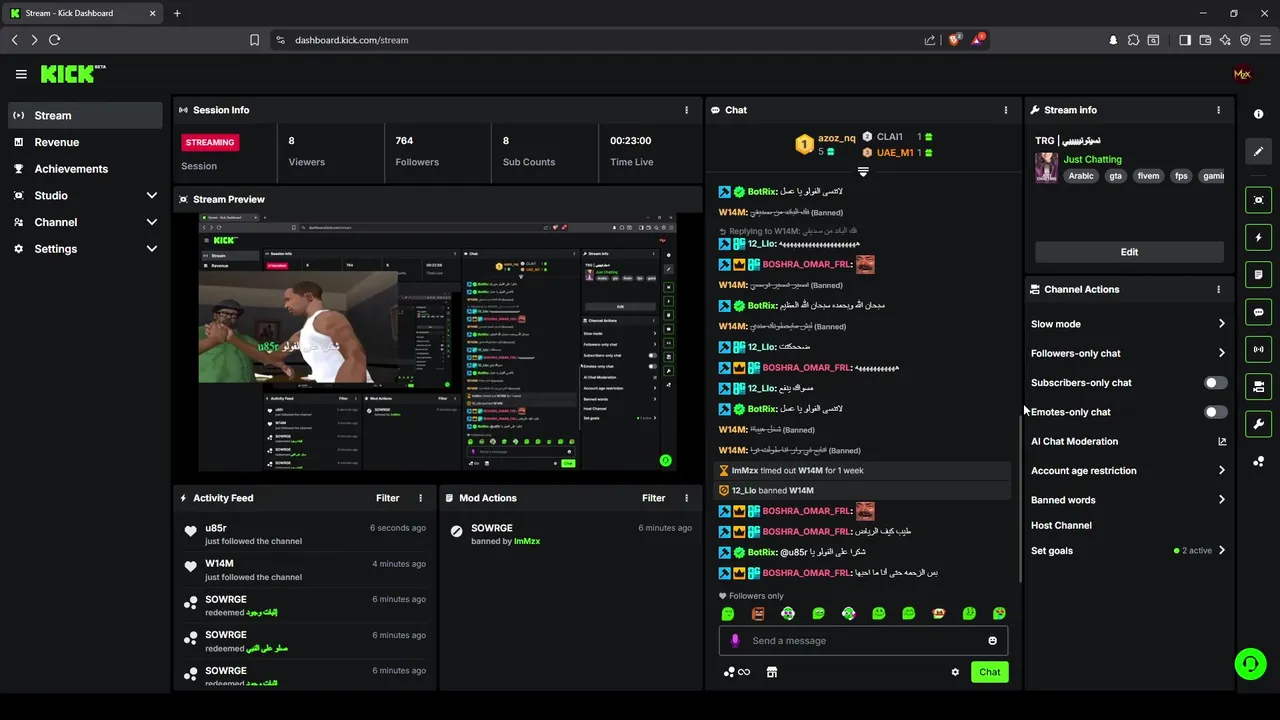Toggle the document widget icon in the right sidebar
The image size is (1280, 720).
pyautogui.click(x=1258, y=275)
